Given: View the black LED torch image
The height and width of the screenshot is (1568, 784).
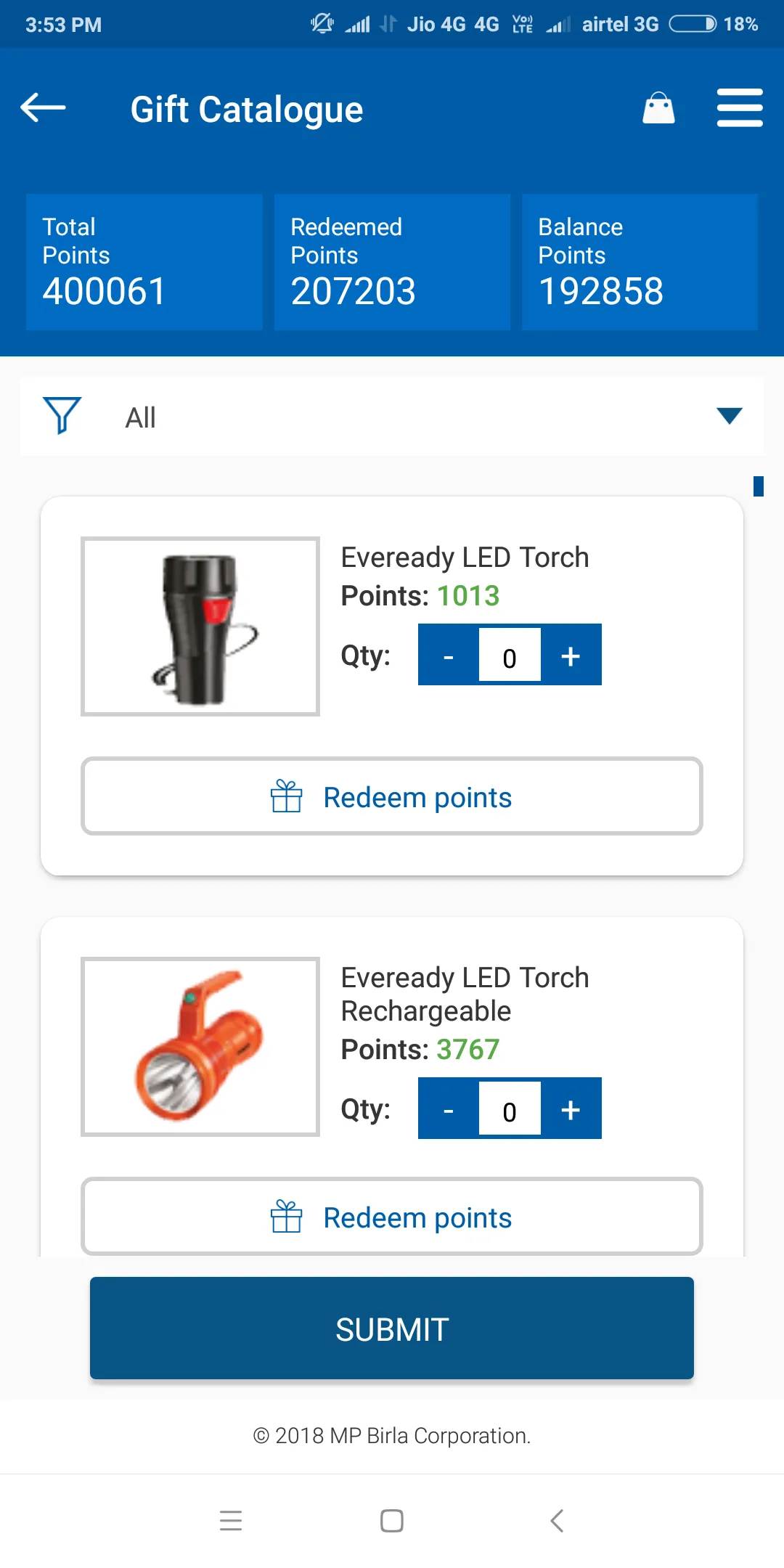Looking at the screenshot, I should pos(200,626).
